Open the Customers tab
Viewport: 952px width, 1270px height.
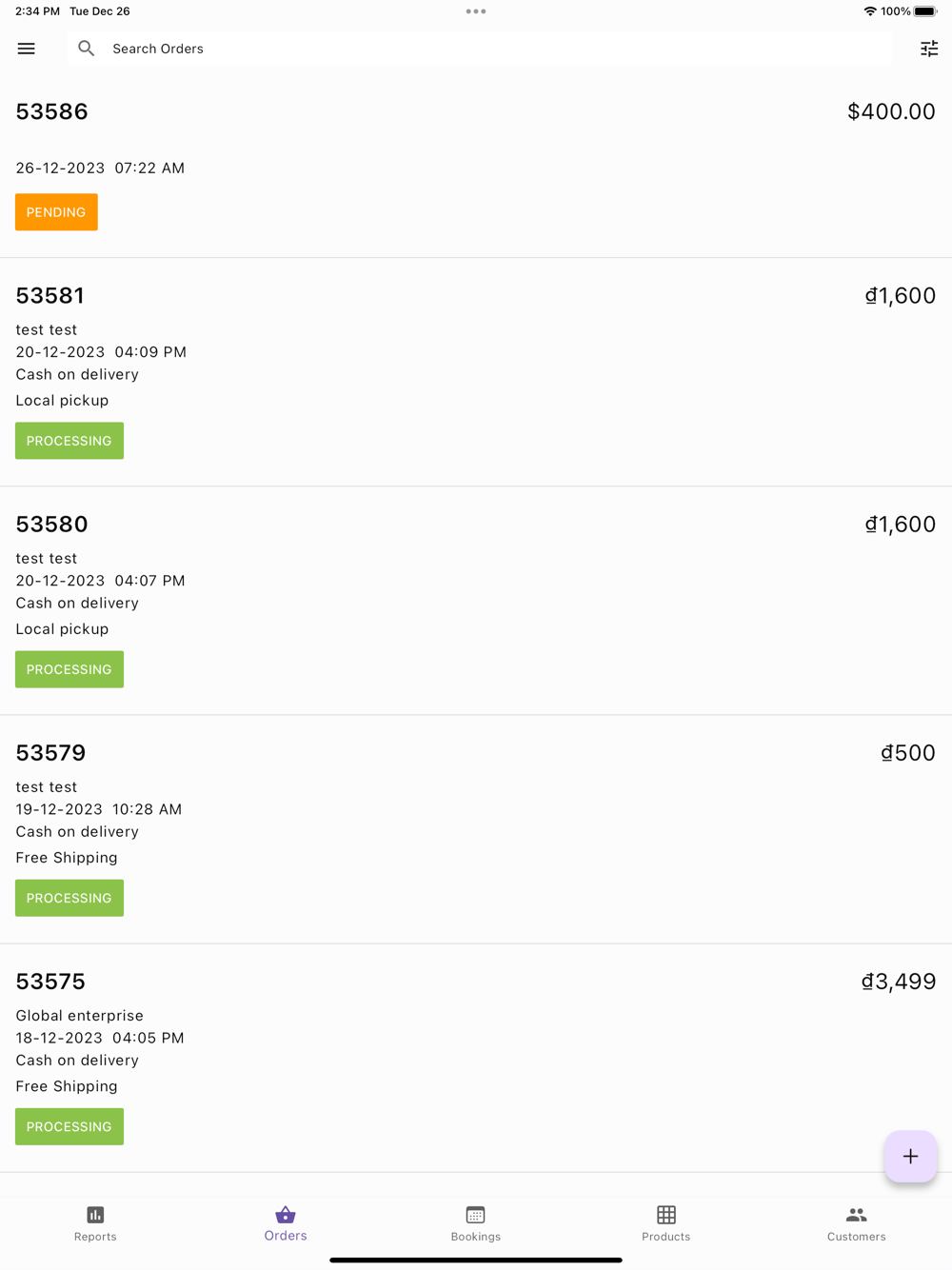856,1223
